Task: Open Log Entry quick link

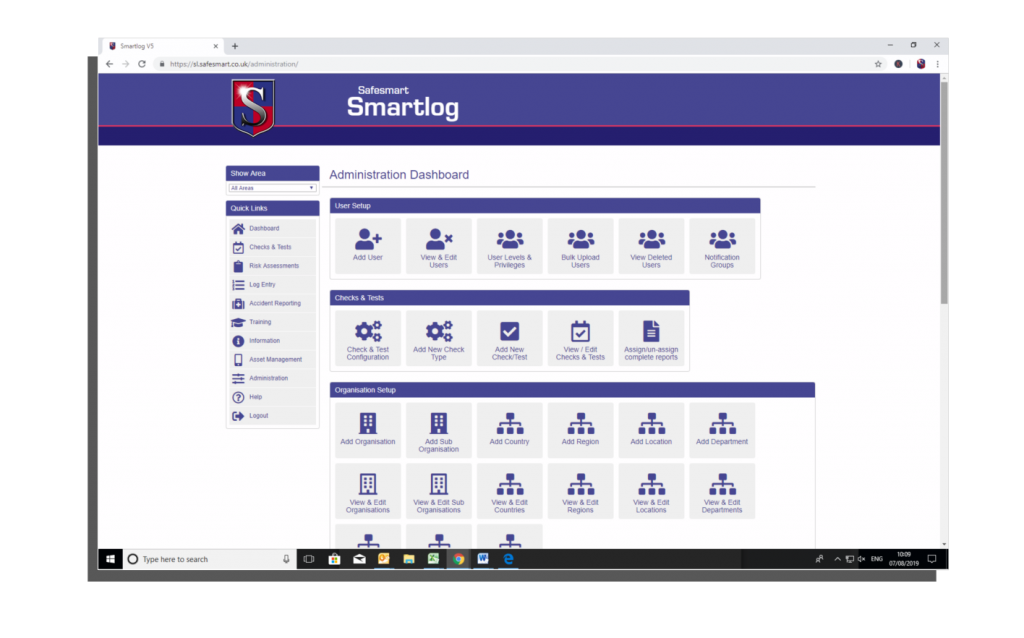Action: point(272,285)
